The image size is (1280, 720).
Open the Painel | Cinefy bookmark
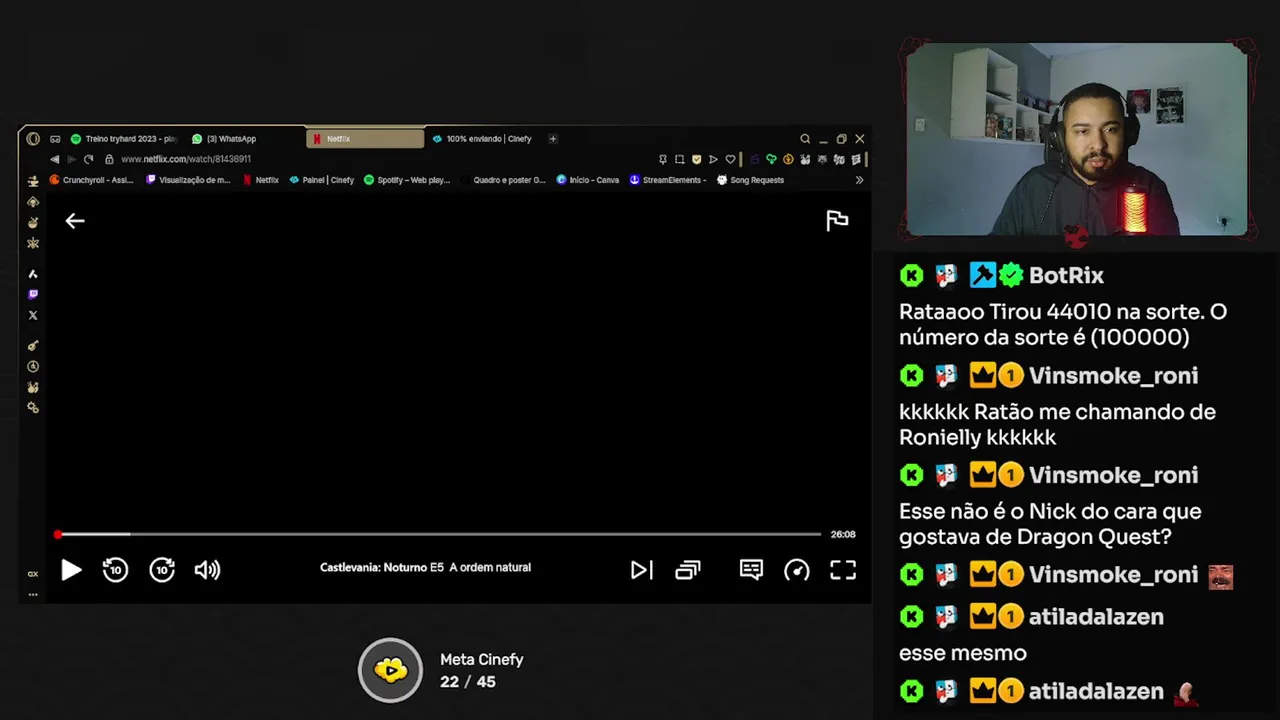click(x=322, y=180)
